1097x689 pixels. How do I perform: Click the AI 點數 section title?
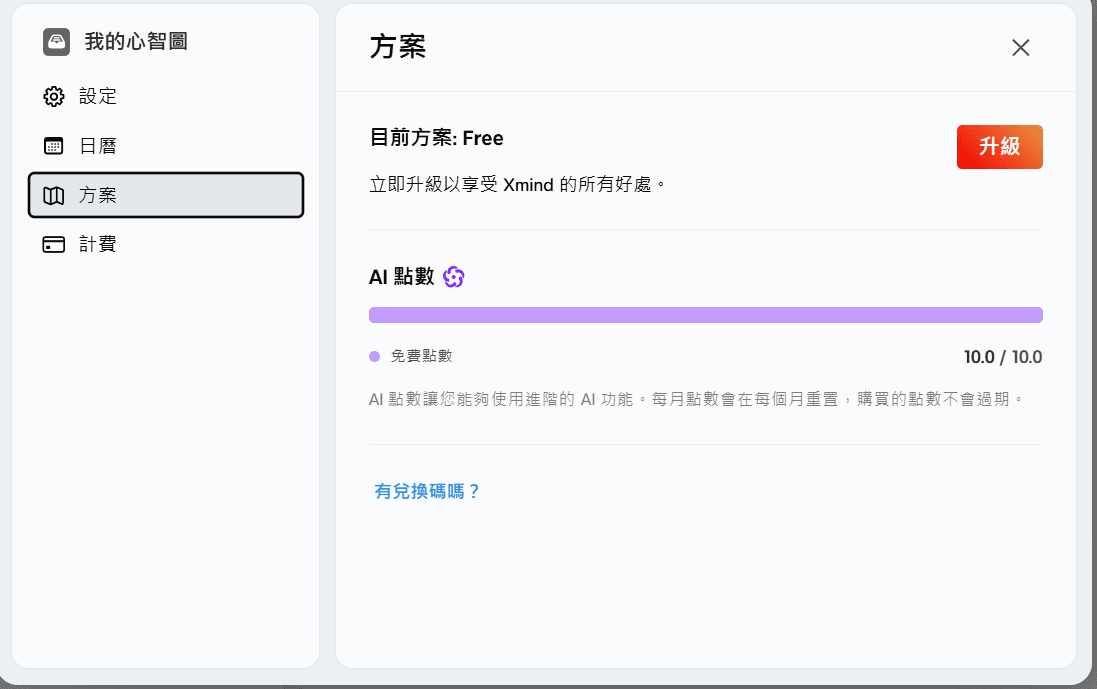click(400, 276)
